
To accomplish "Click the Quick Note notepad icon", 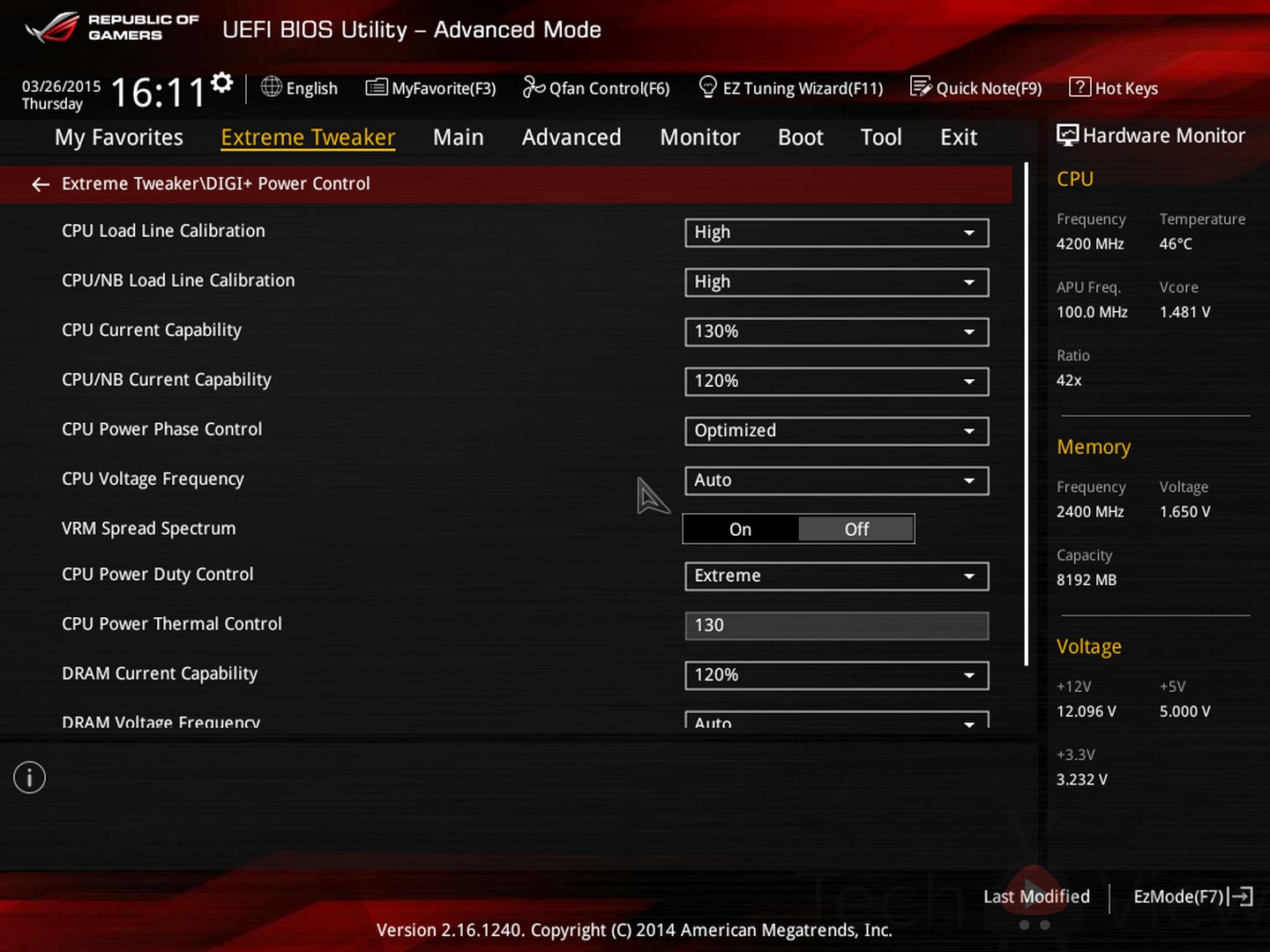I will [x=921, y=86].
